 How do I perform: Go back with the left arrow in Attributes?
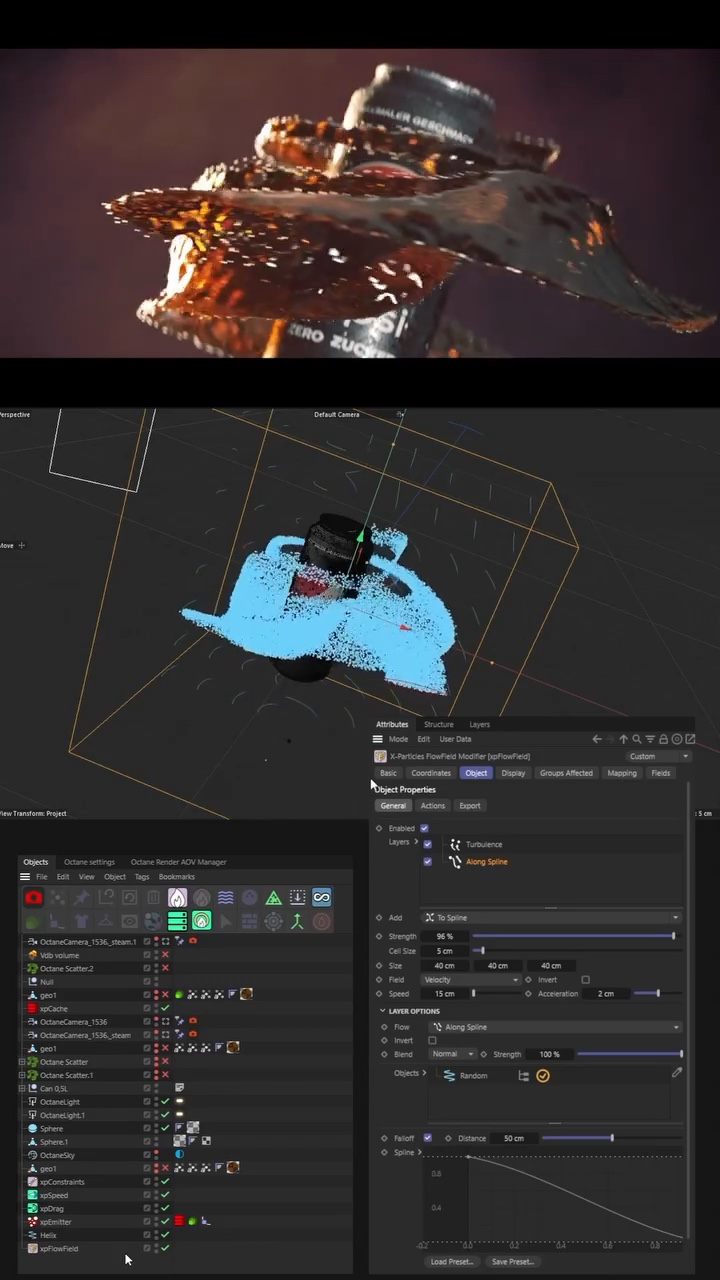coord(597,739)
